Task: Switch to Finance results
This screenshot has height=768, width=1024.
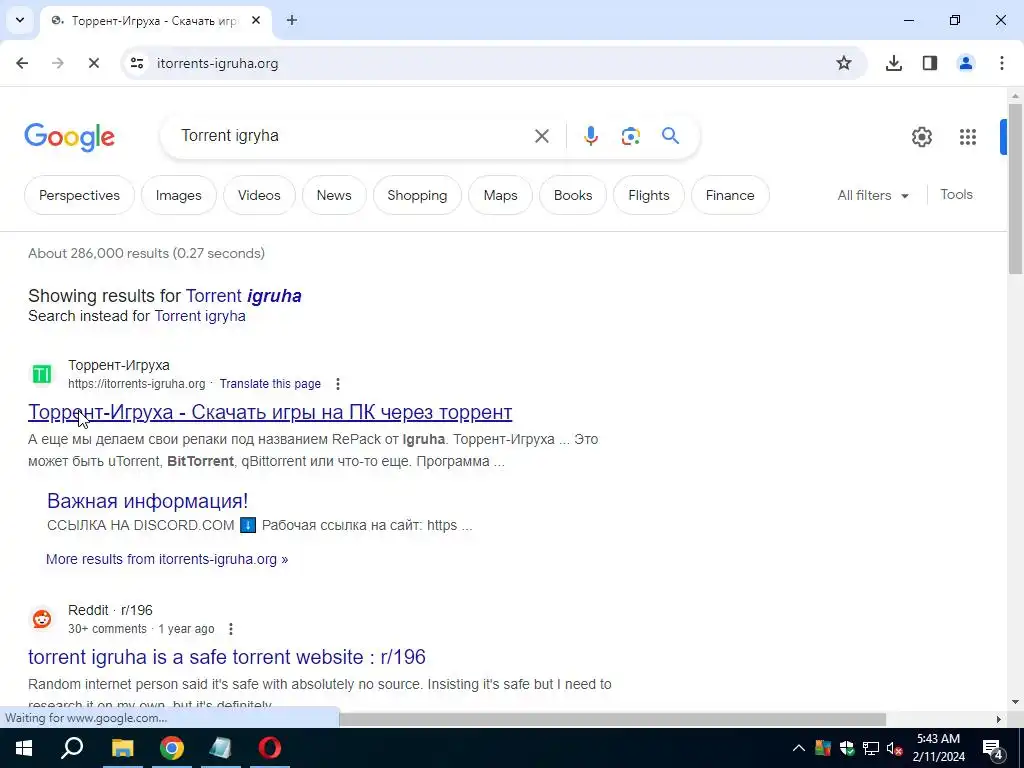Action: (730, 195)
